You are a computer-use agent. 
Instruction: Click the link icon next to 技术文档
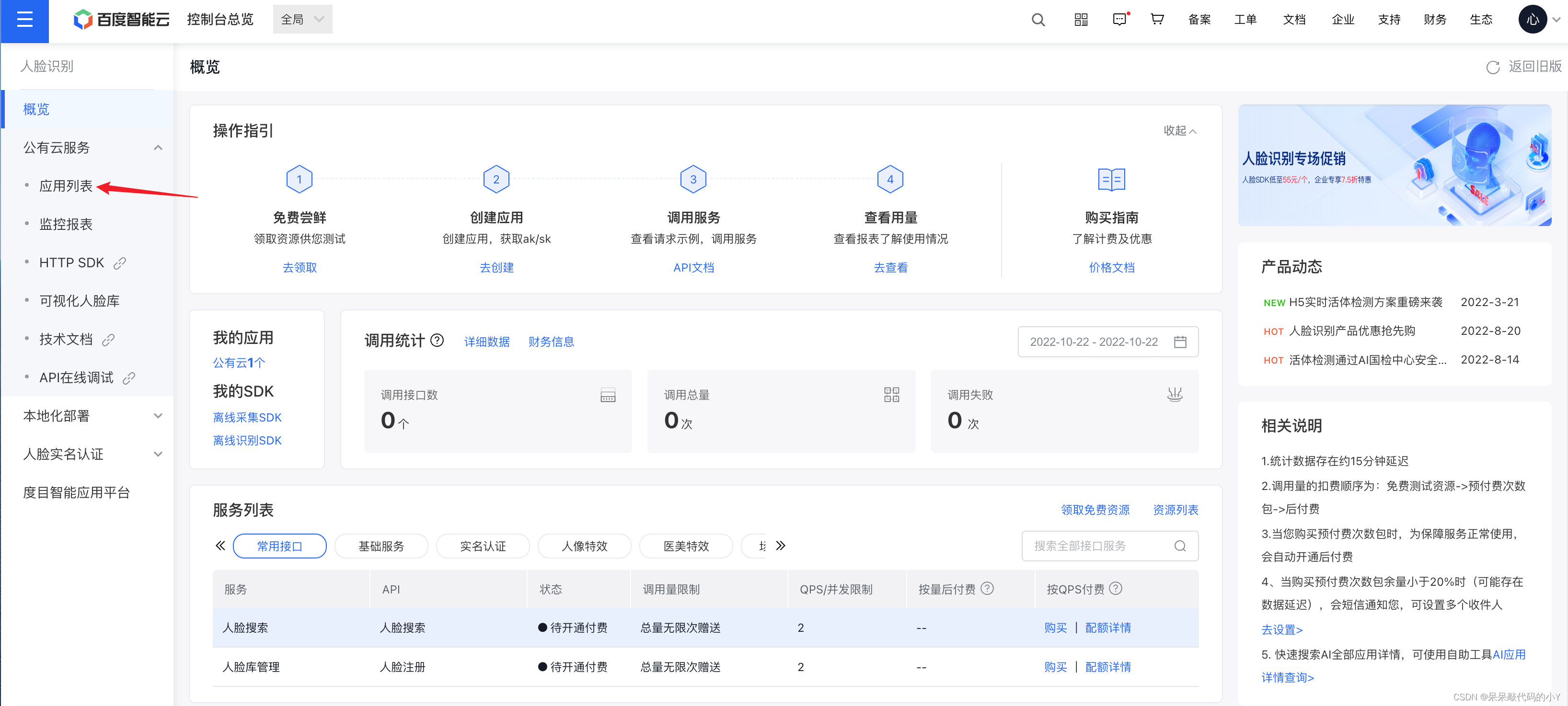coord(108,340)
